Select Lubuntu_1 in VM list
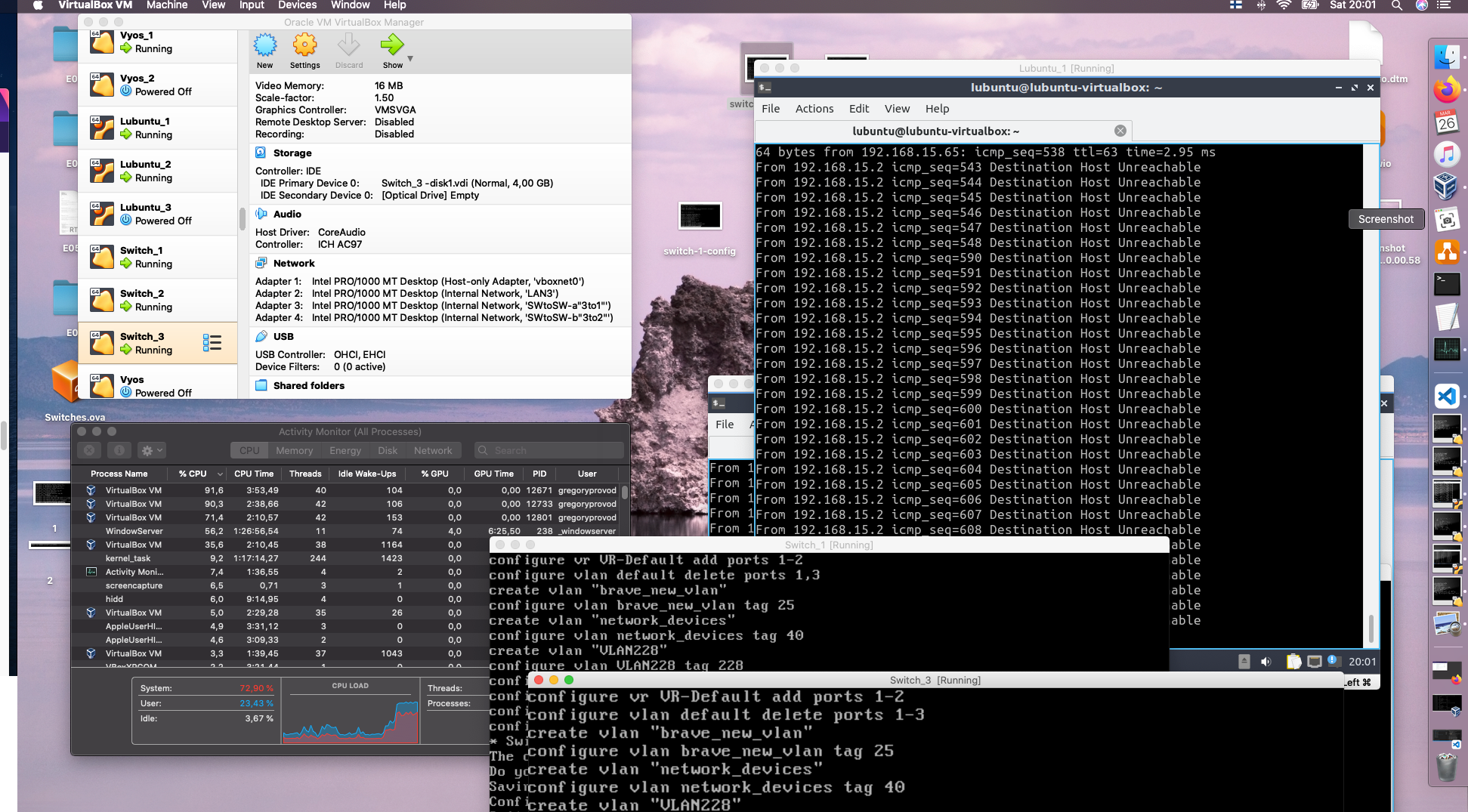Screen dimensions: 1468x812 tap(158, 128)
